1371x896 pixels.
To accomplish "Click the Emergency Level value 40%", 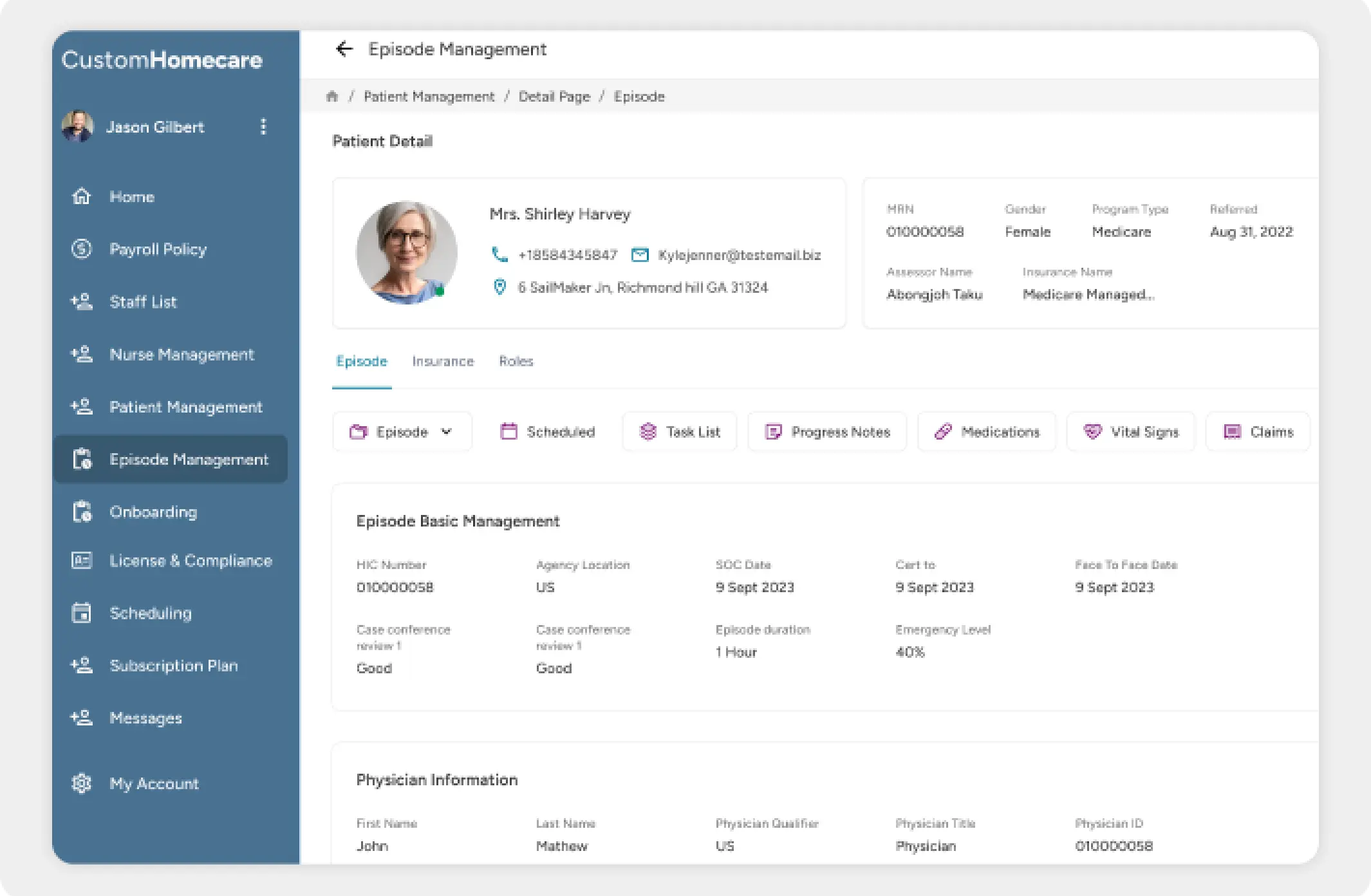I will pos(910,652).
